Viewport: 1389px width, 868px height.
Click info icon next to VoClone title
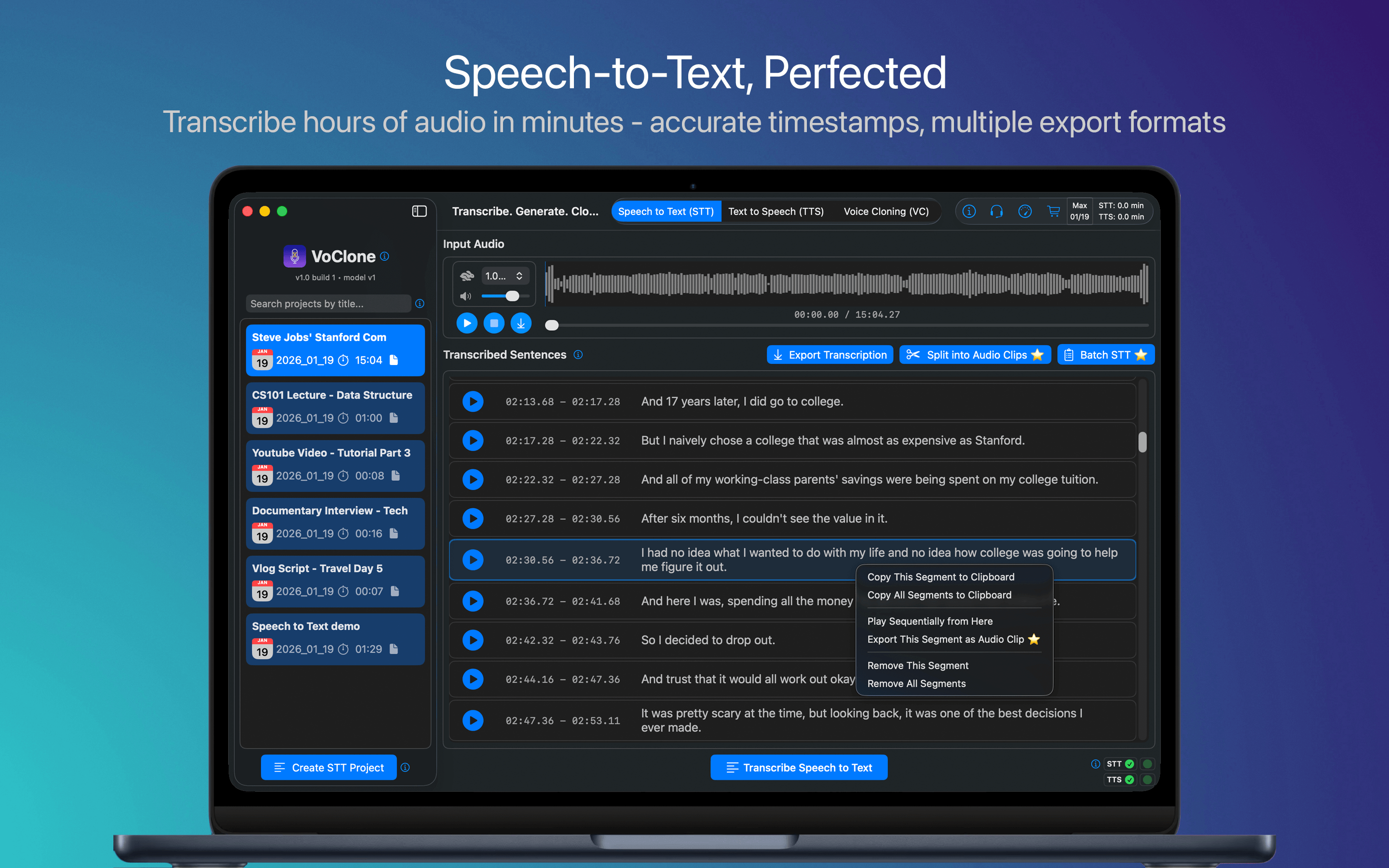pos(384,256)
